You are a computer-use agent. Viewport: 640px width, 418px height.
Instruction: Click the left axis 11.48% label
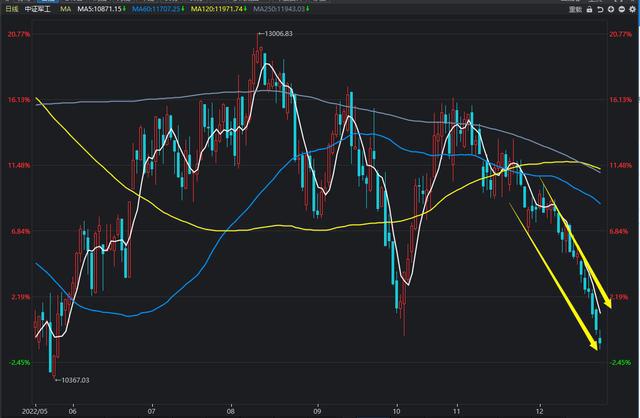click(19, 165)
